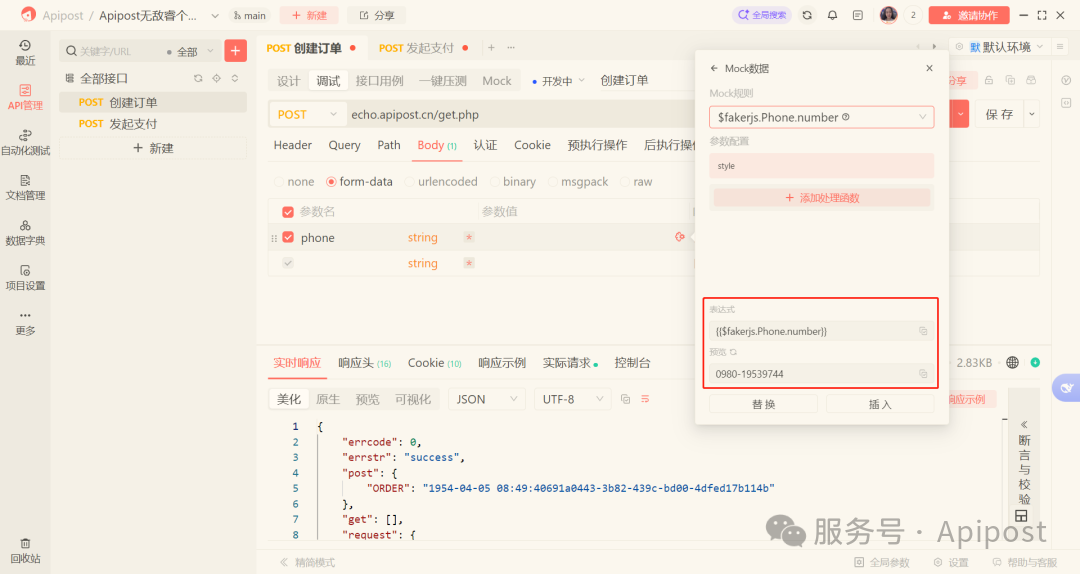Open the 最近 recent sidebar icon
The height and width of the screenshot is (574, 1080).
(25, 52)
